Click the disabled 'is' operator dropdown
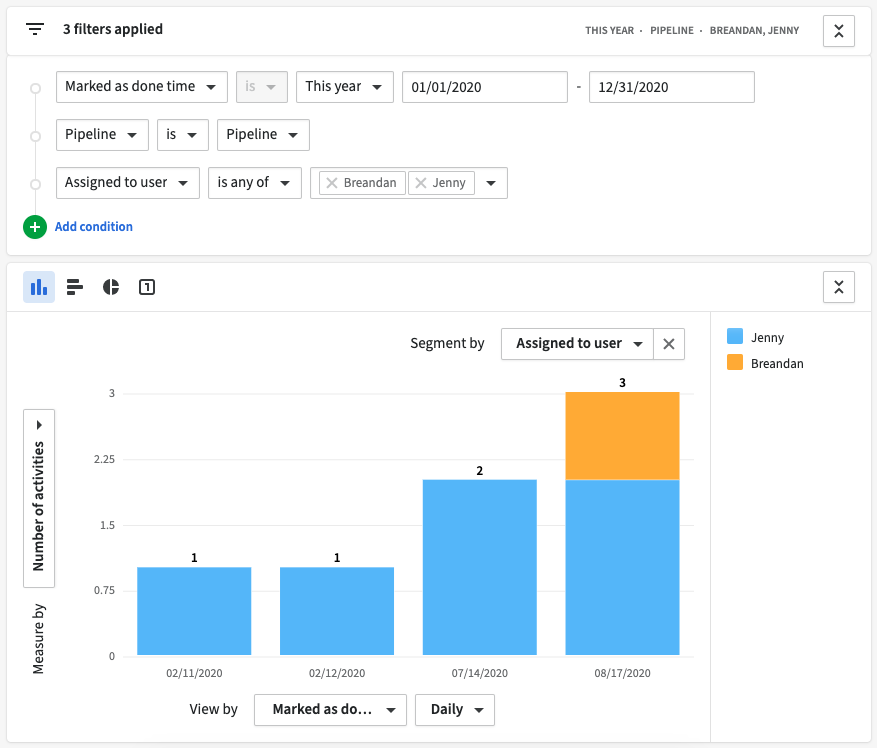Viewport: 877px width, 748px height. [x=262, y=87]
